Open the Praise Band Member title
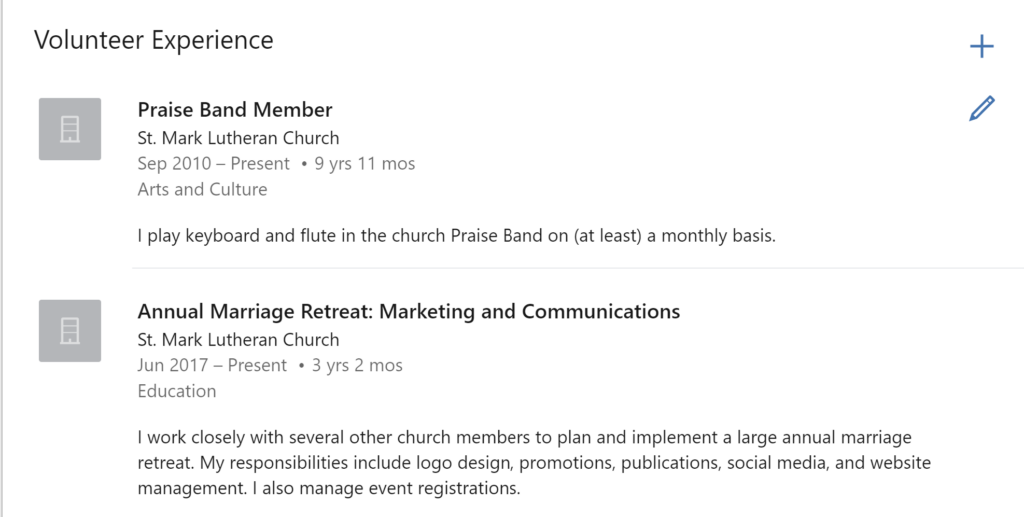The width and height of the screenshot is (1024, 517). point(234,110)
